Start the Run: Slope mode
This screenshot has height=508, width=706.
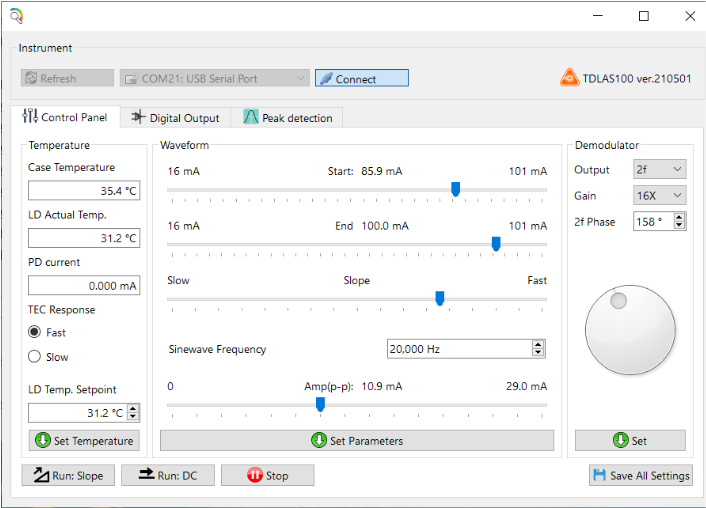pos(68,476)
